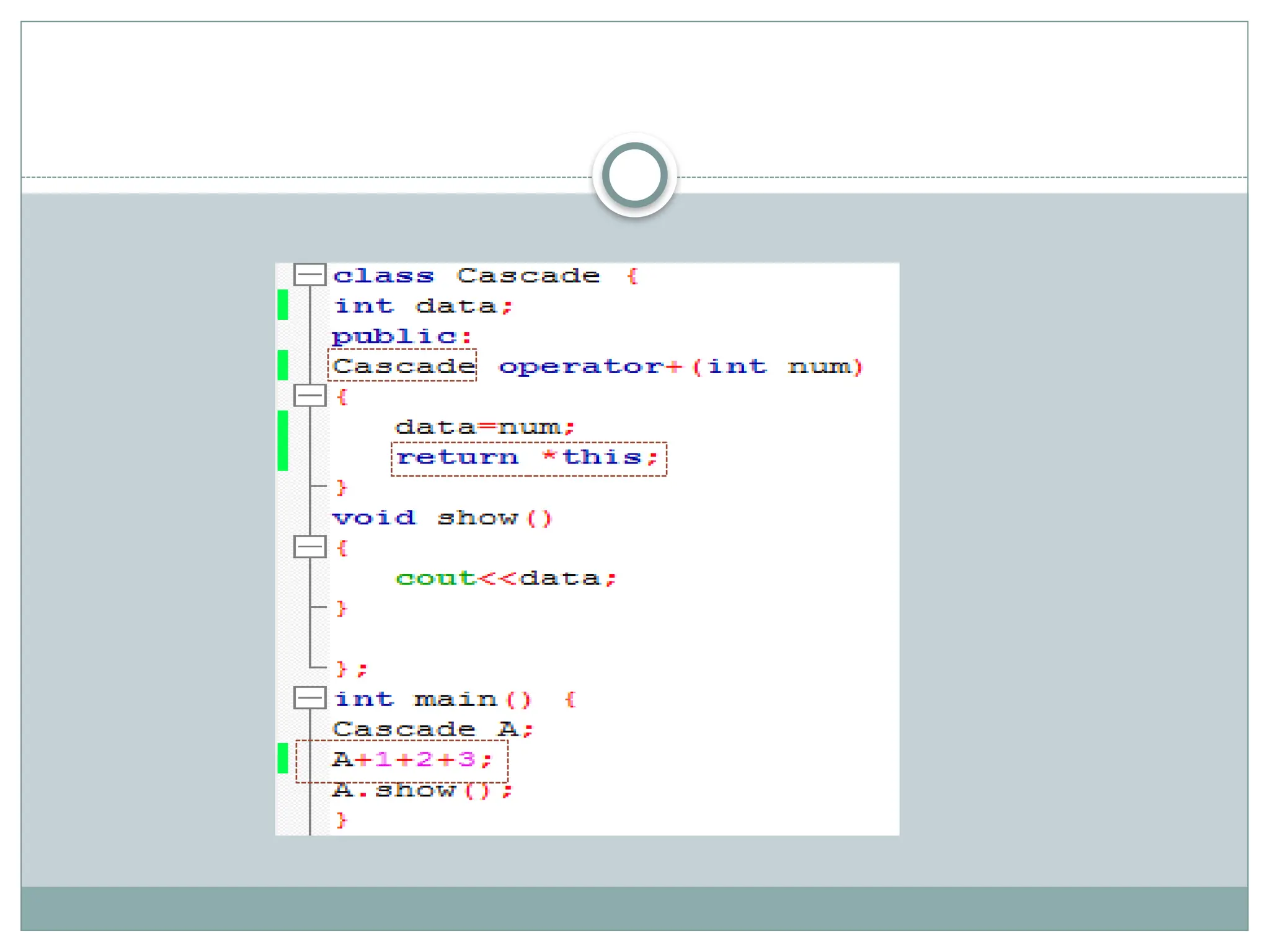Place cursor on 'data=num;' line
Screen dimensions: 1270x952
pyautogui.click(x=484, y=427)
